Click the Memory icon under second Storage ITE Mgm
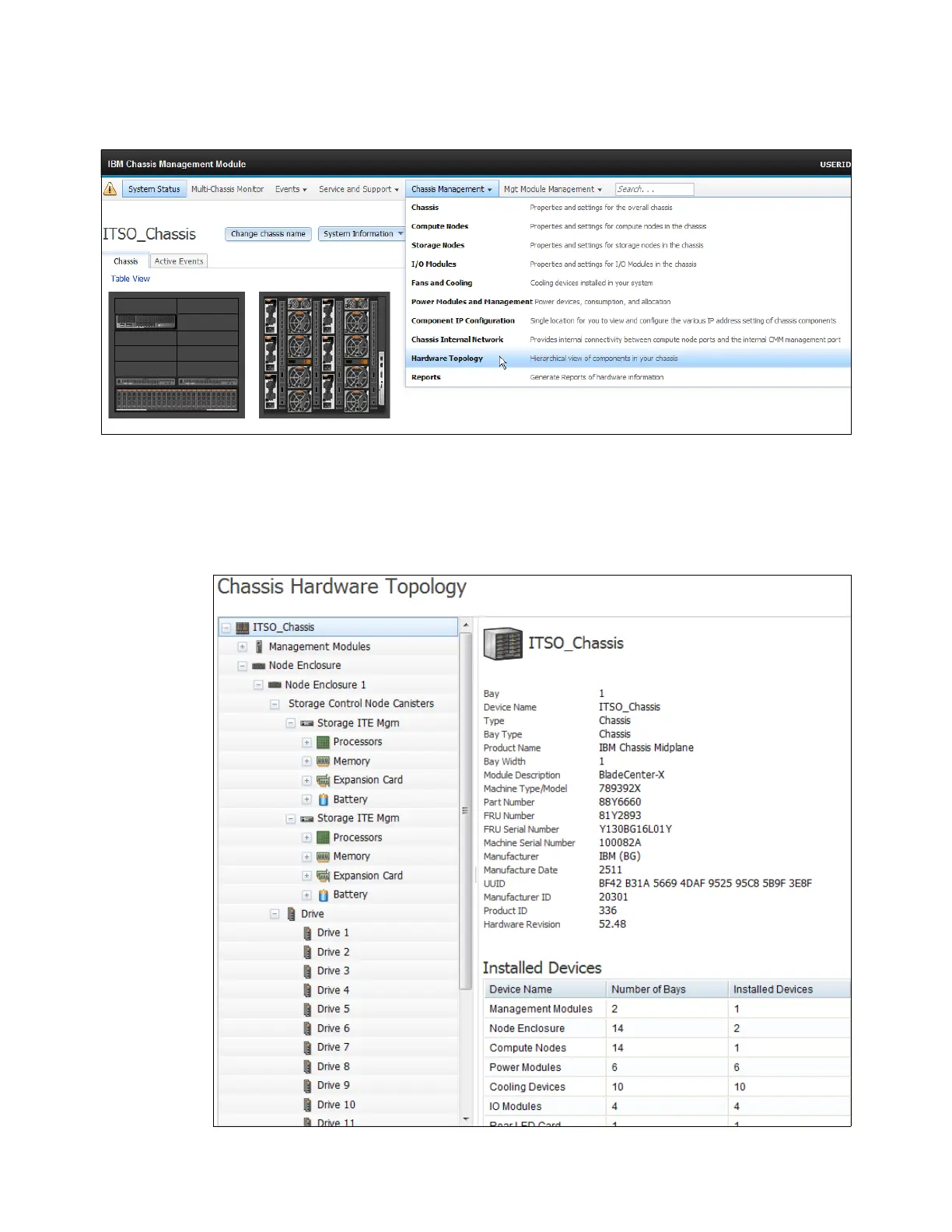 tap(323, 856)
